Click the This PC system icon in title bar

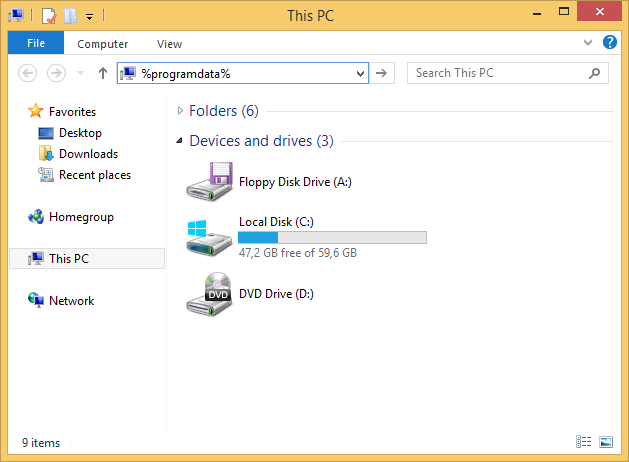(16, 16)
